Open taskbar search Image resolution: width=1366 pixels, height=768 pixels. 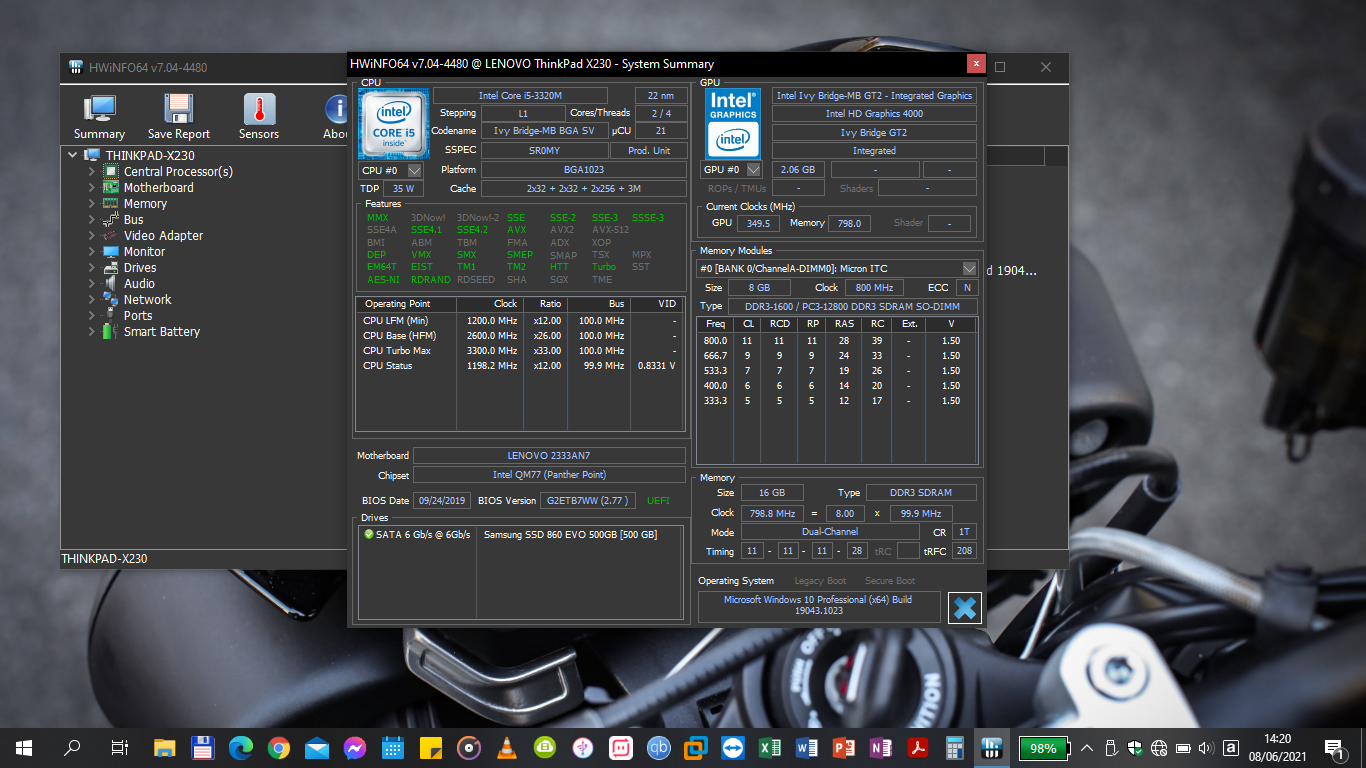coord(72,747)
